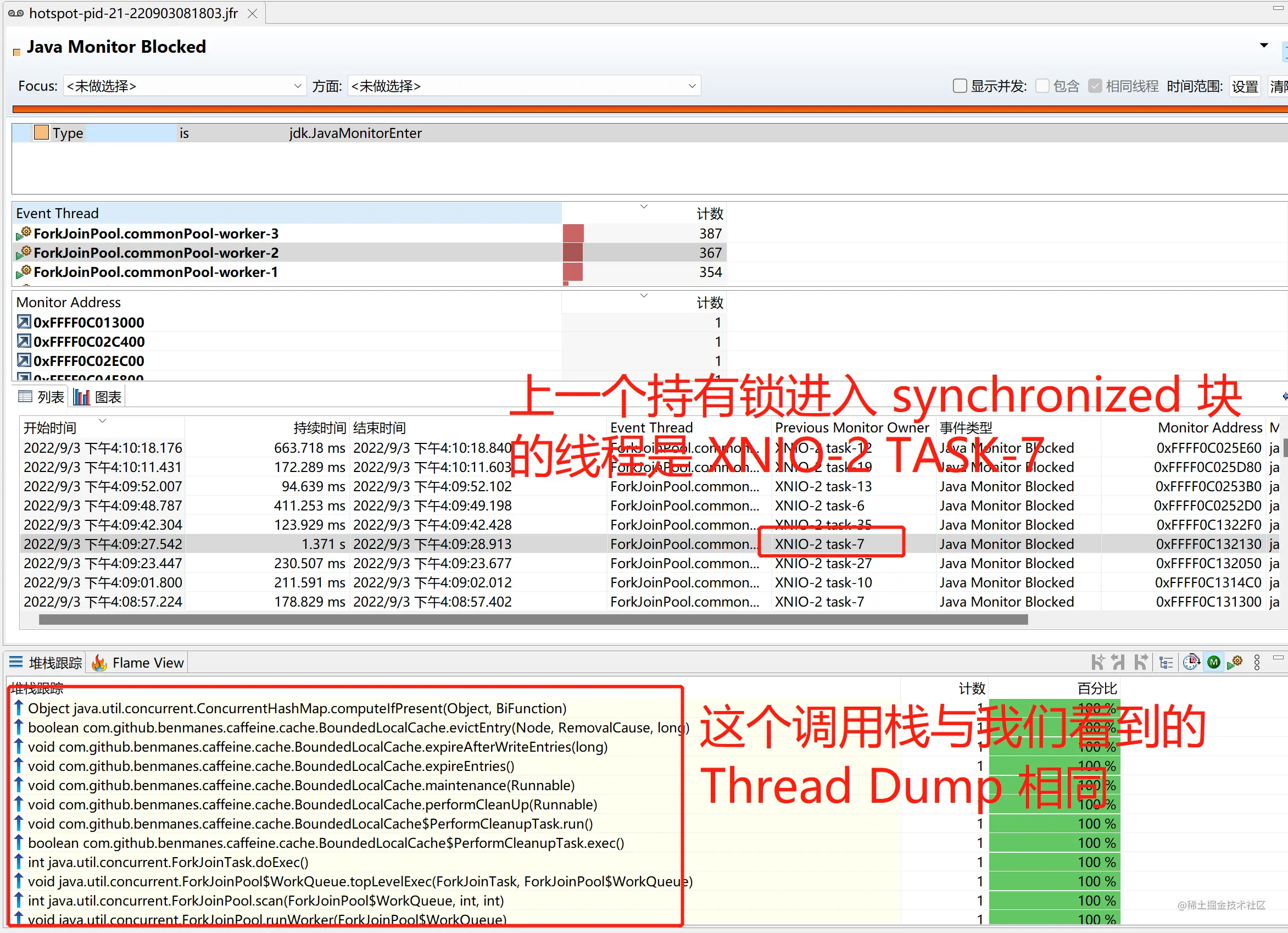
Task: Click ForkJoinPool worker-3 thread icon
Action: point(24,234)
